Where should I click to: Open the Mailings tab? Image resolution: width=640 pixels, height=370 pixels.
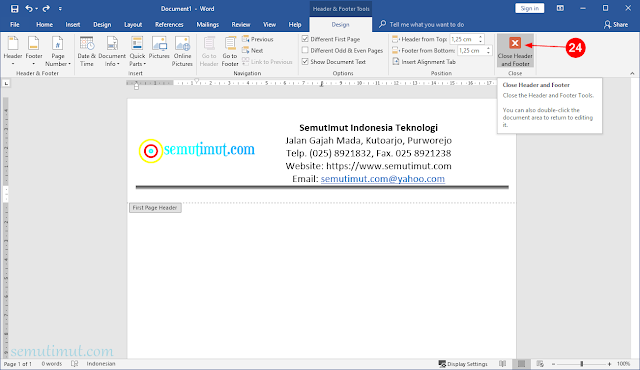(x=208, y=24)
